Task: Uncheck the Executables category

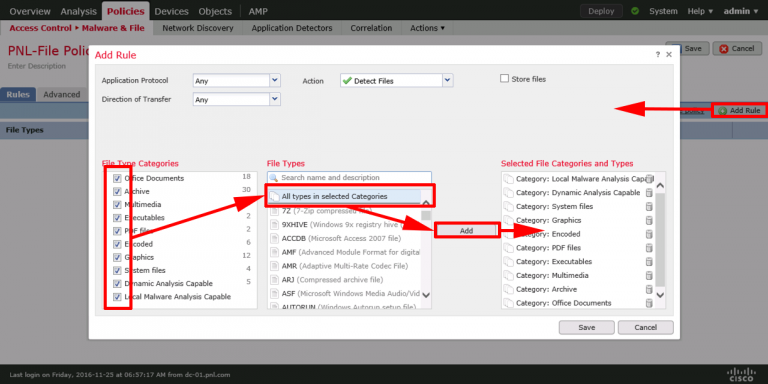Action: click(x=117, y=218)
